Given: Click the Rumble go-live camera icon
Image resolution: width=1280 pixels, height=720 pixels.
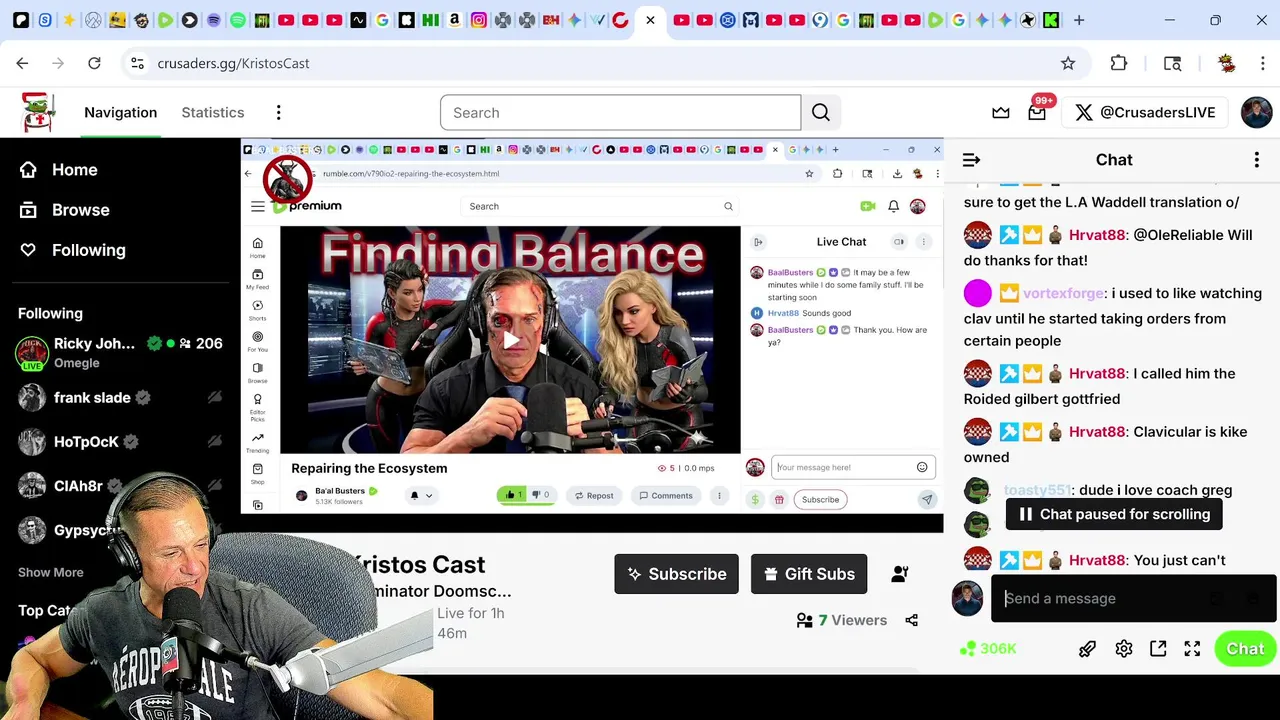Looking at the screenshot, I should [867, 206].
